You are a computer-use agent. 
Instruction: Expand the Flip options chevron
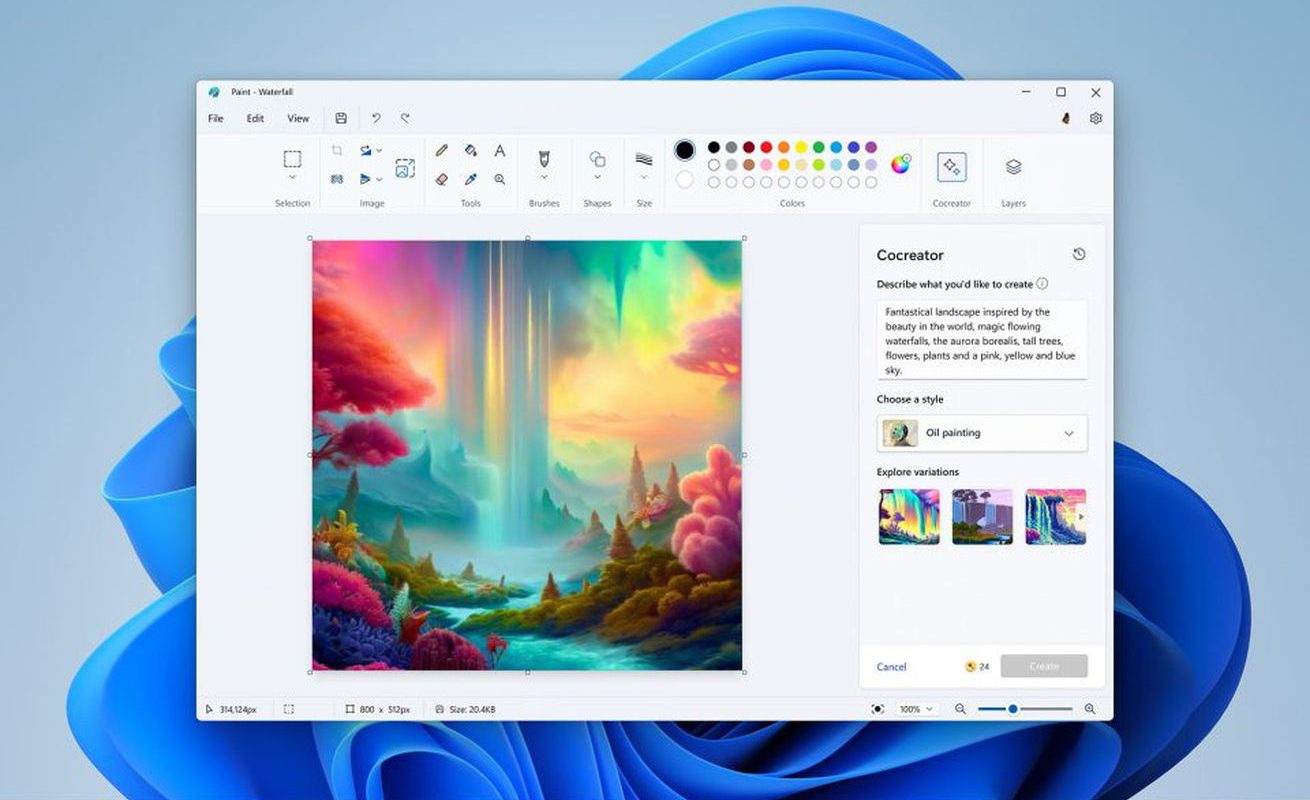(379, 180)
